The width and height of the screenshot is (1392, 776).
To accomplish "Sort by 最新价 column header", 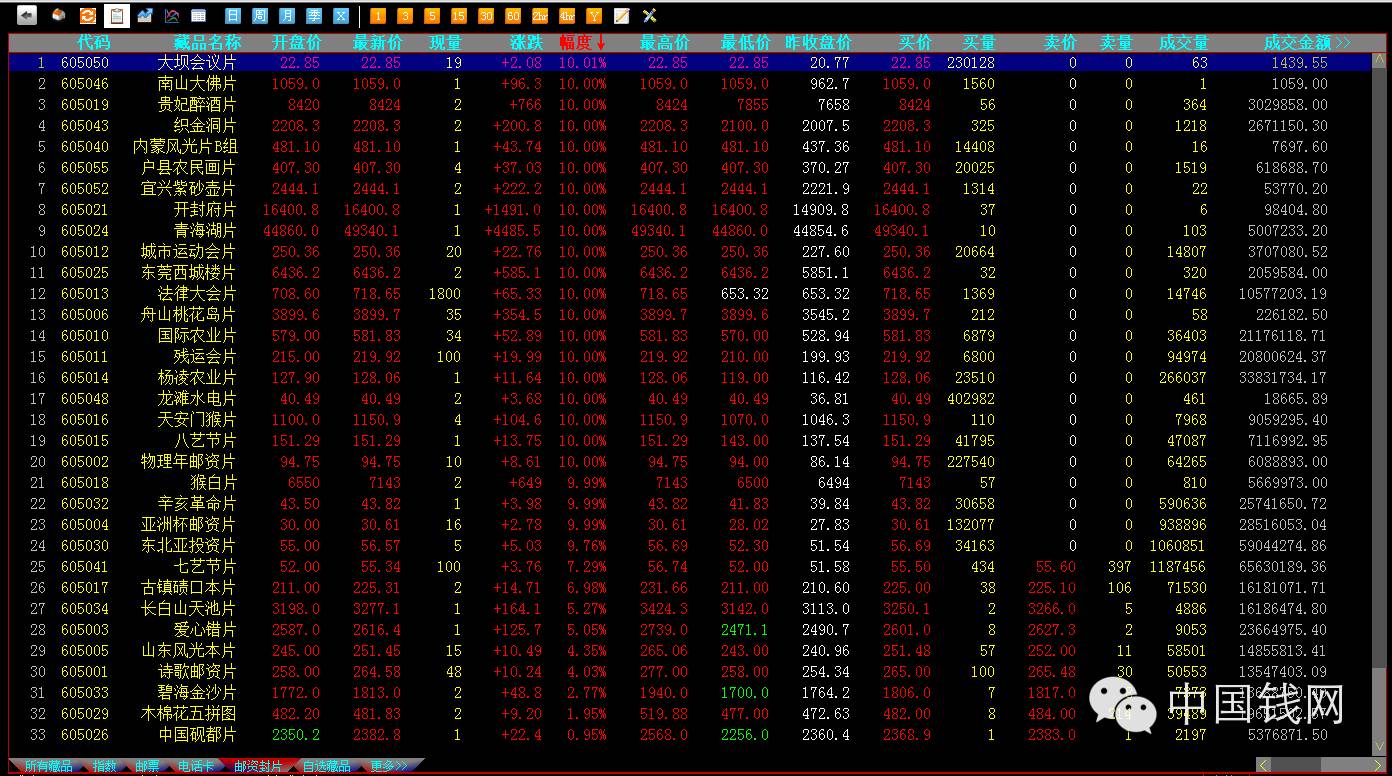I will click(x=377, y=43).
